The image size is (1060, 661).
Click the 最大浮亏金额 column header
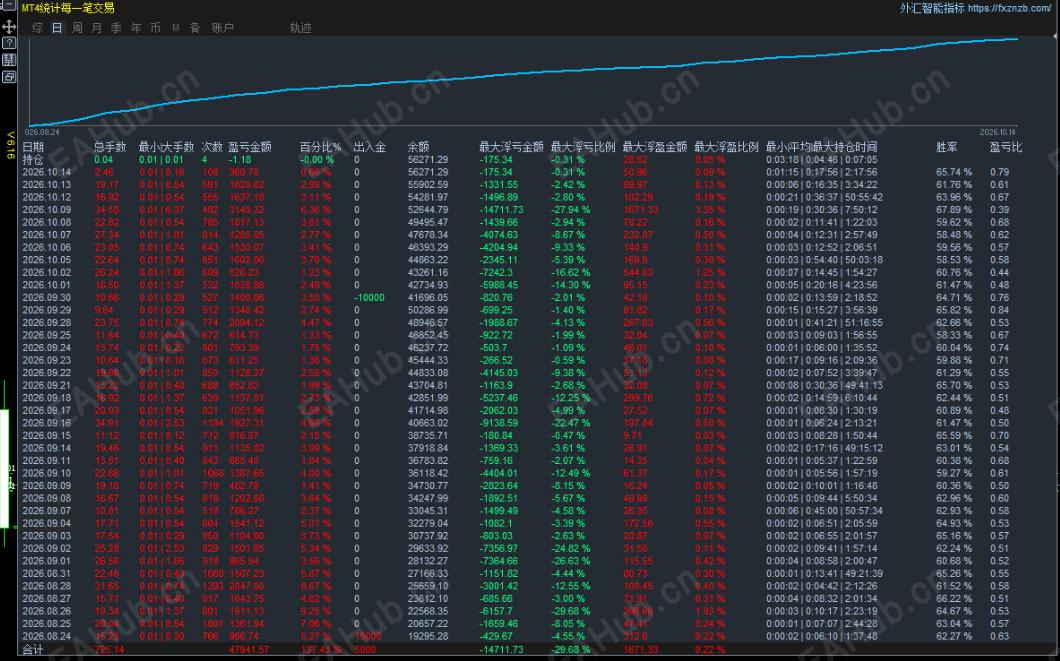[511, 147]
